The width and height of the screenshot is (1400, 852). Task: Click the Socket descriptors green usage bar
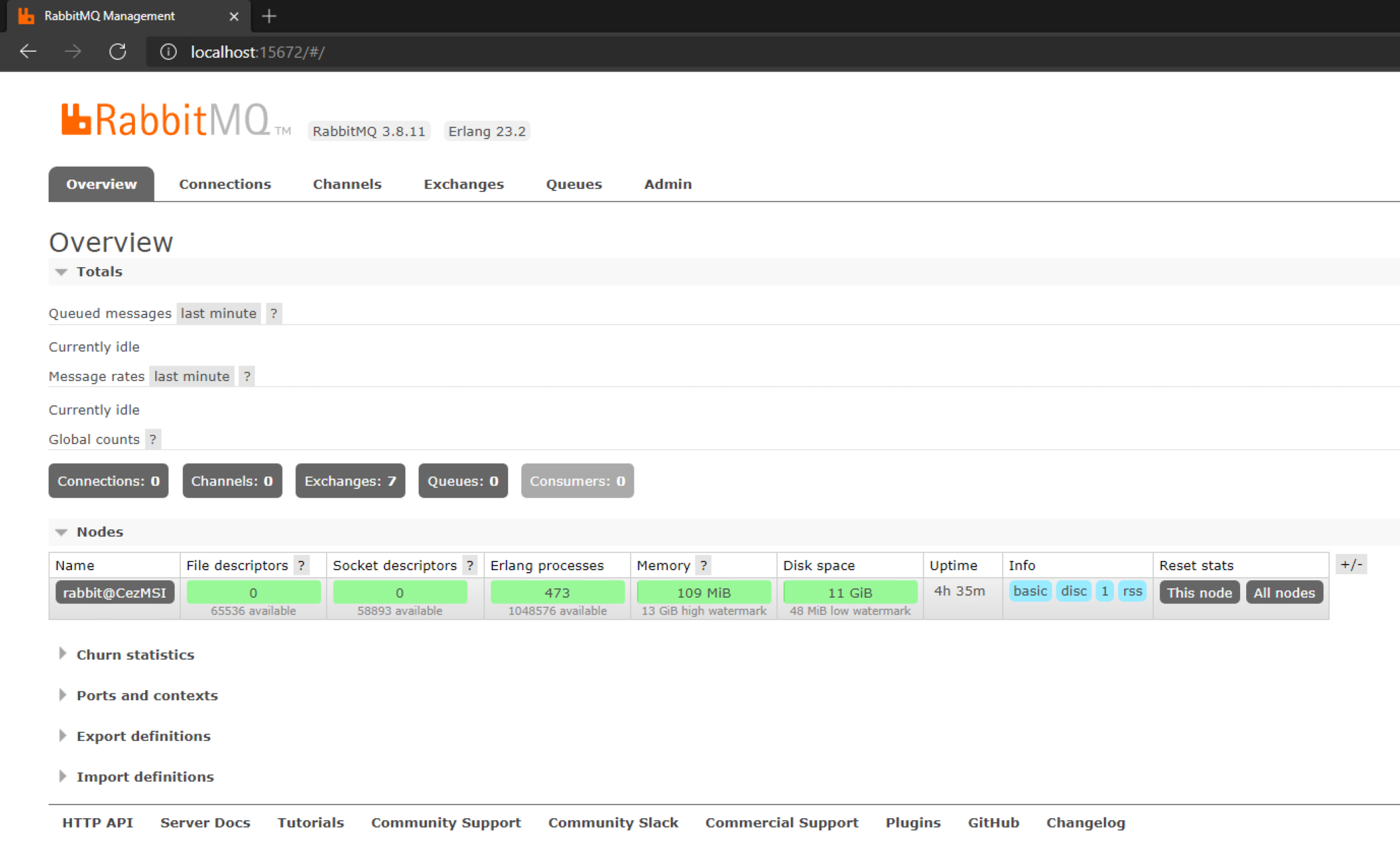400,592
